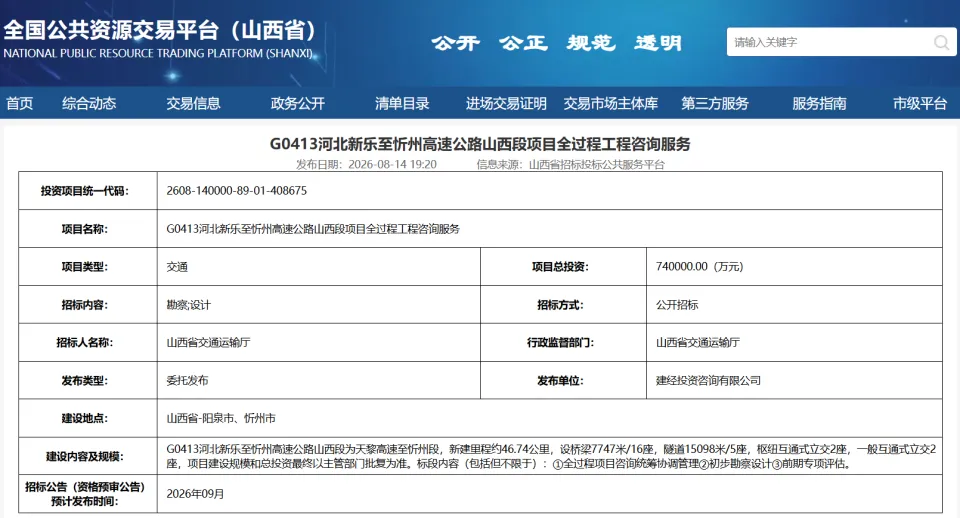
Task: Click the 项目总投资 label
Action: click(560, 267)
